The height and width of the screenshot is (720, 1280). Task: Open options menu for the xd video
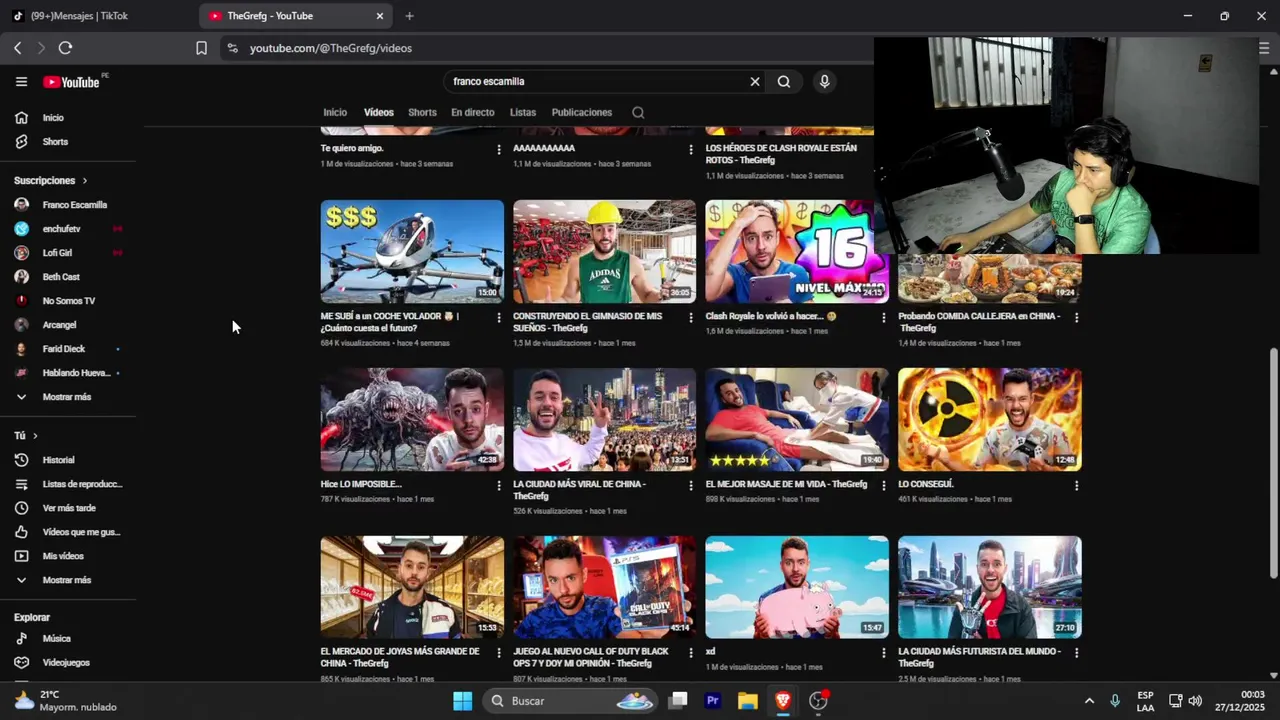click(x=883, y=652)
